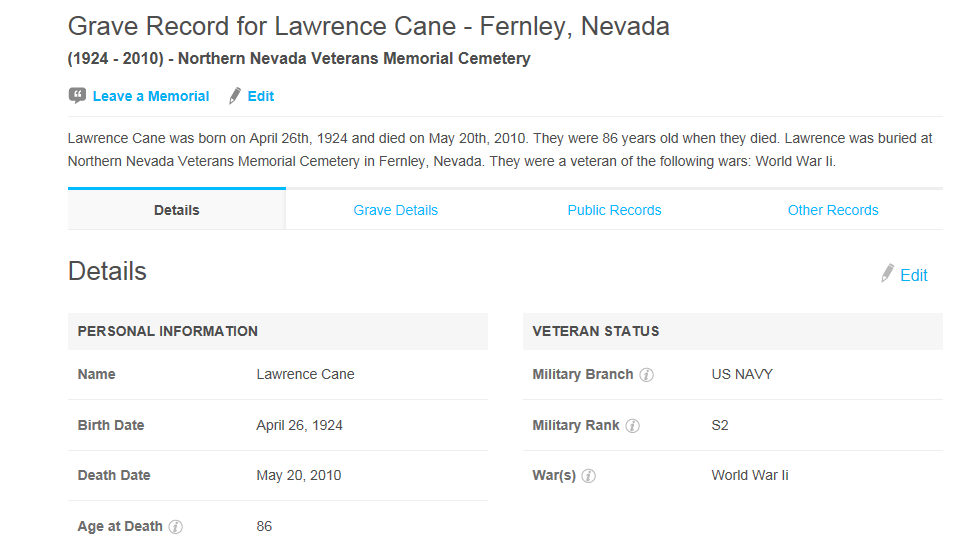Click Edit link in Details heading row

click(914, 276)
